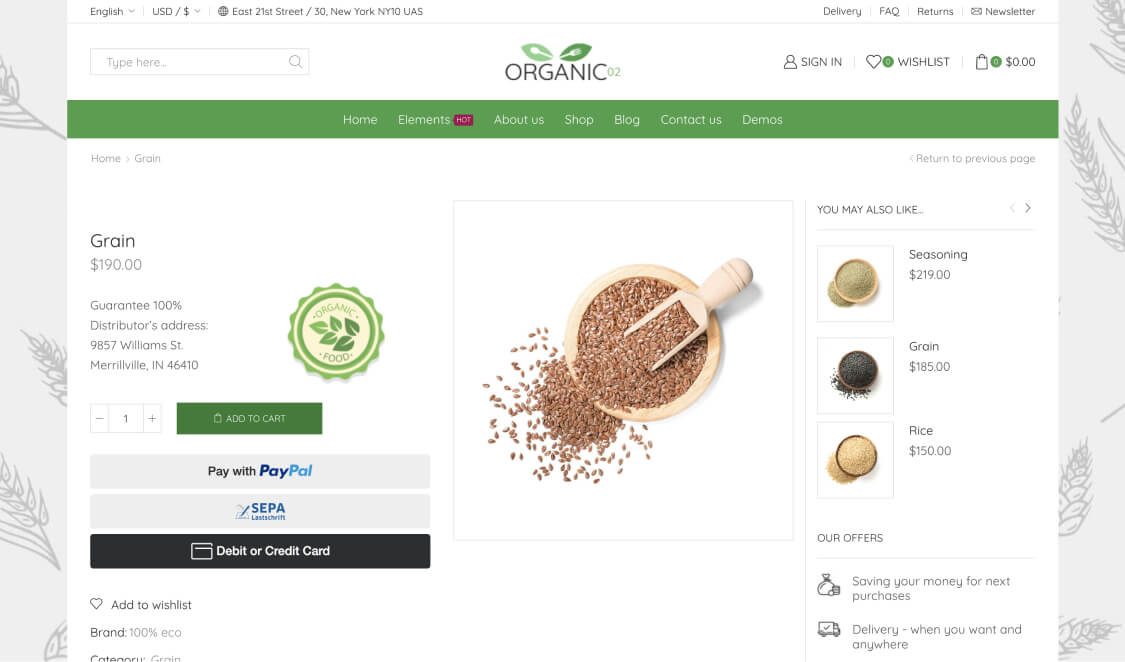This screenshot has width=1125, height=662.
Task: Open the shopping cart bag icon
Action: click(982, 62)
